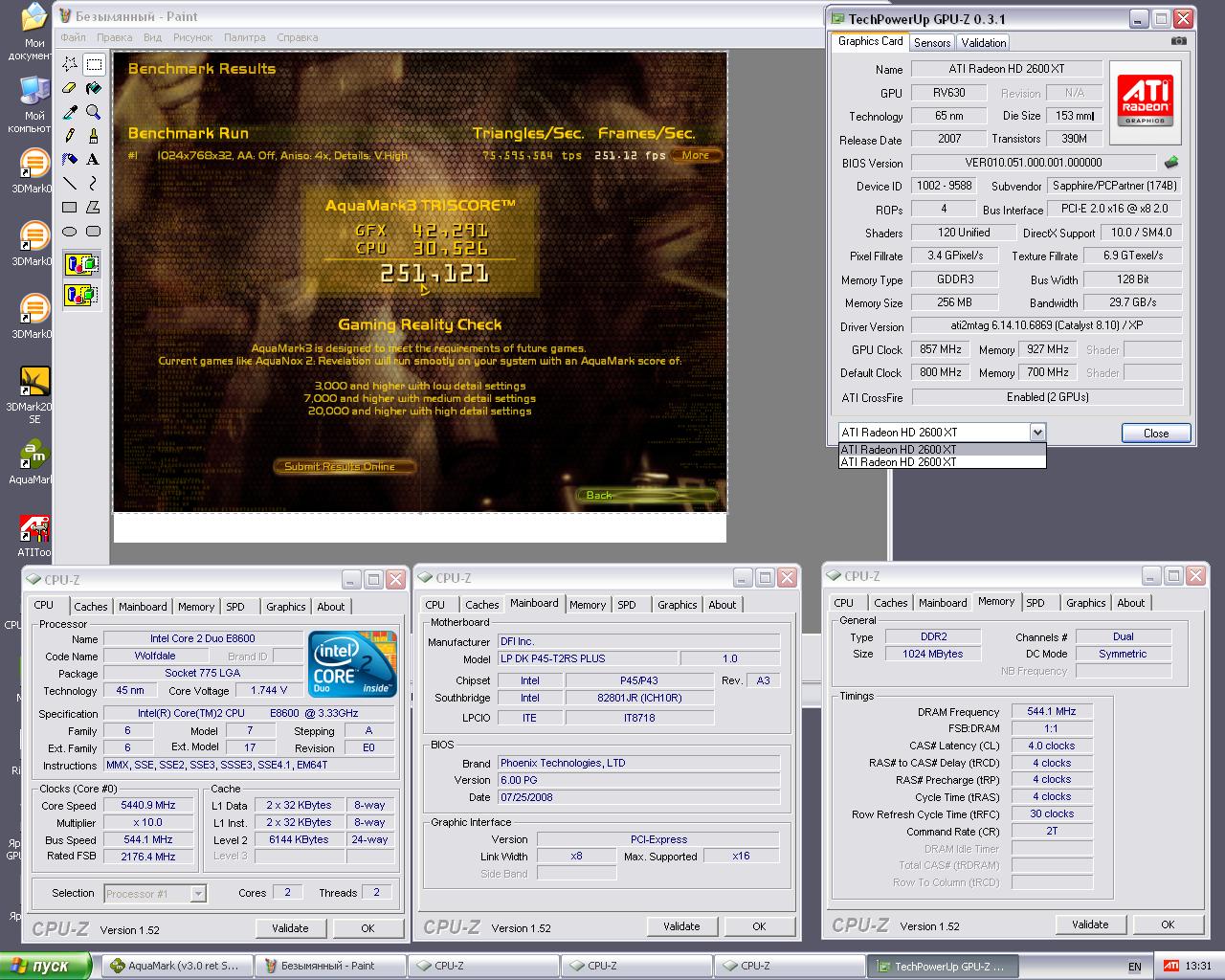
Task: Open About tab in the CPU-Z Core 2 Duo window
Action: click(331, 607)
